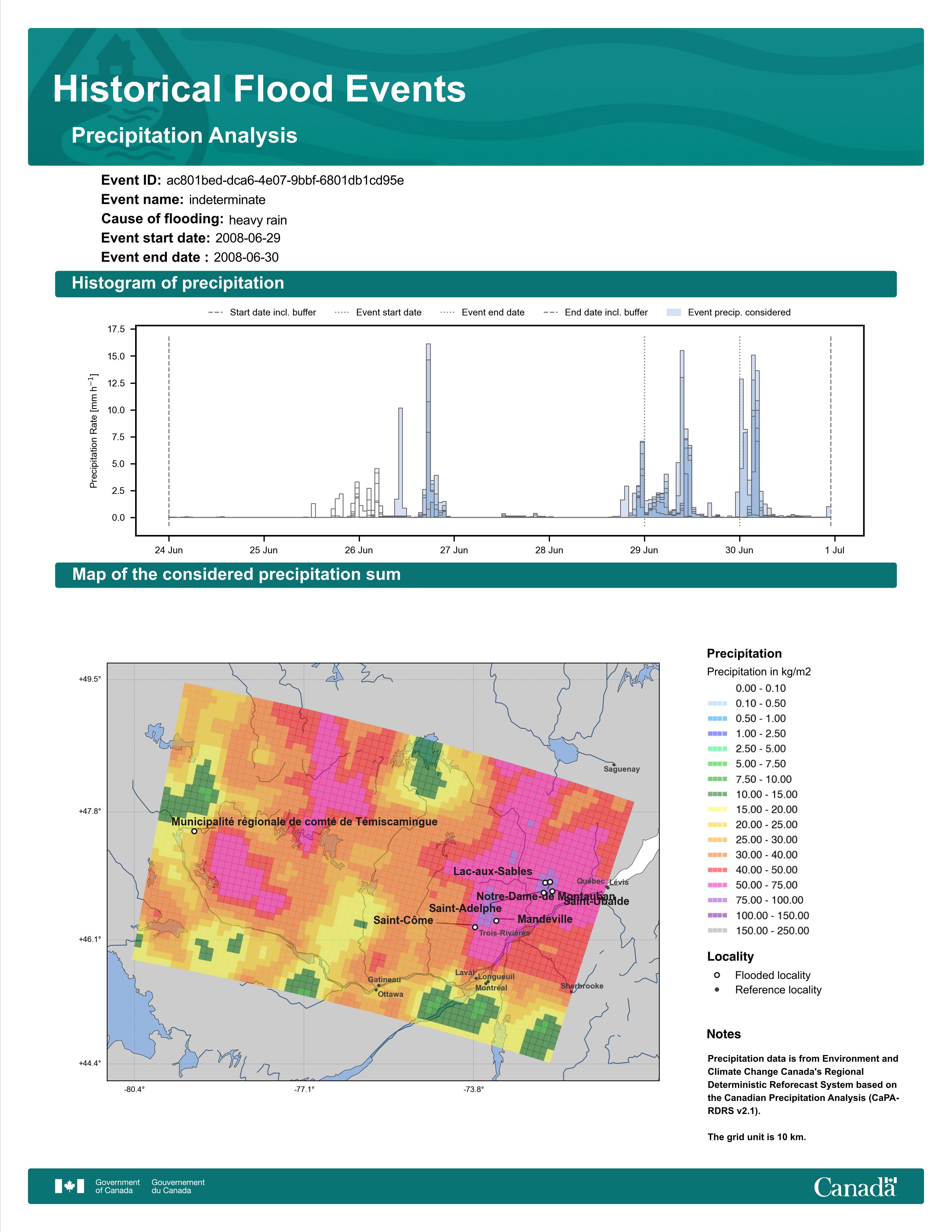Click the Event precip. considered legend patch
This screenshot has width=952, height=1232.
[x=674, y=312]
